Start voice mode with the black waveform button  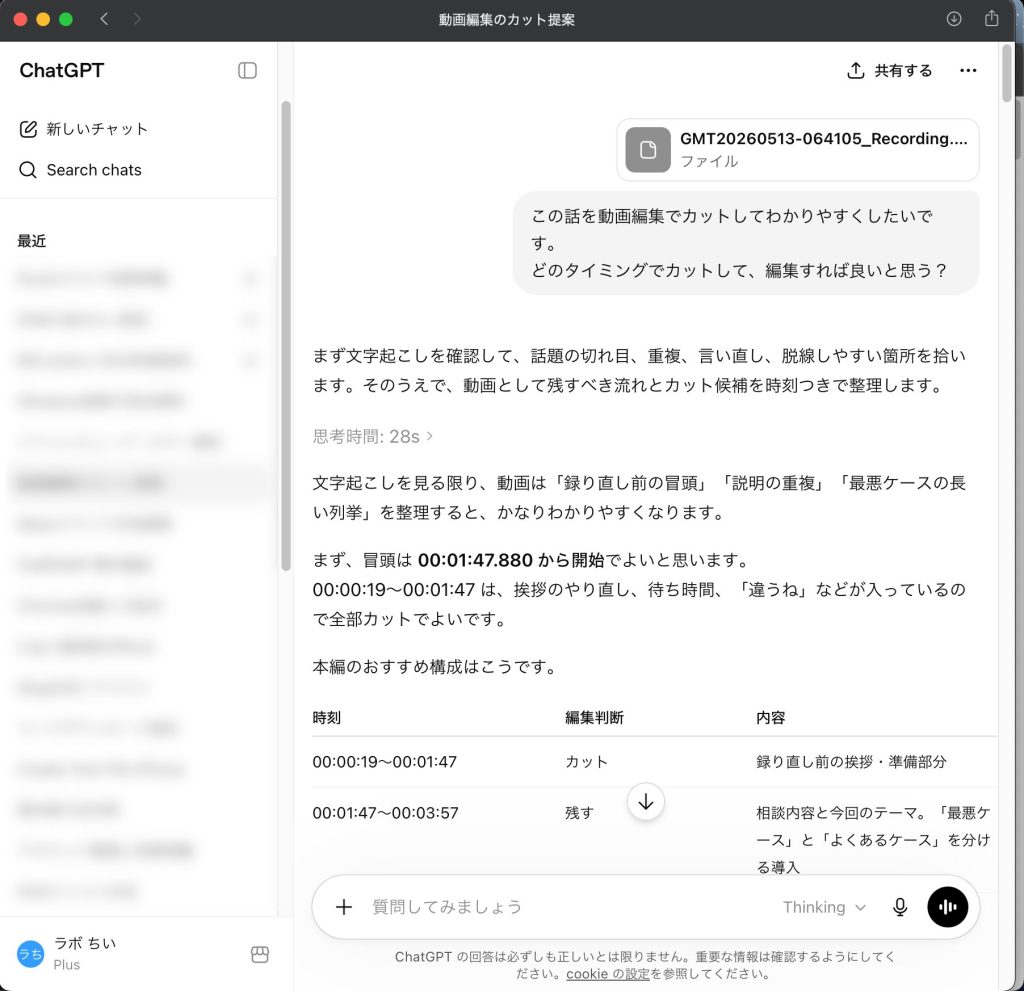[x=948, y=907]
